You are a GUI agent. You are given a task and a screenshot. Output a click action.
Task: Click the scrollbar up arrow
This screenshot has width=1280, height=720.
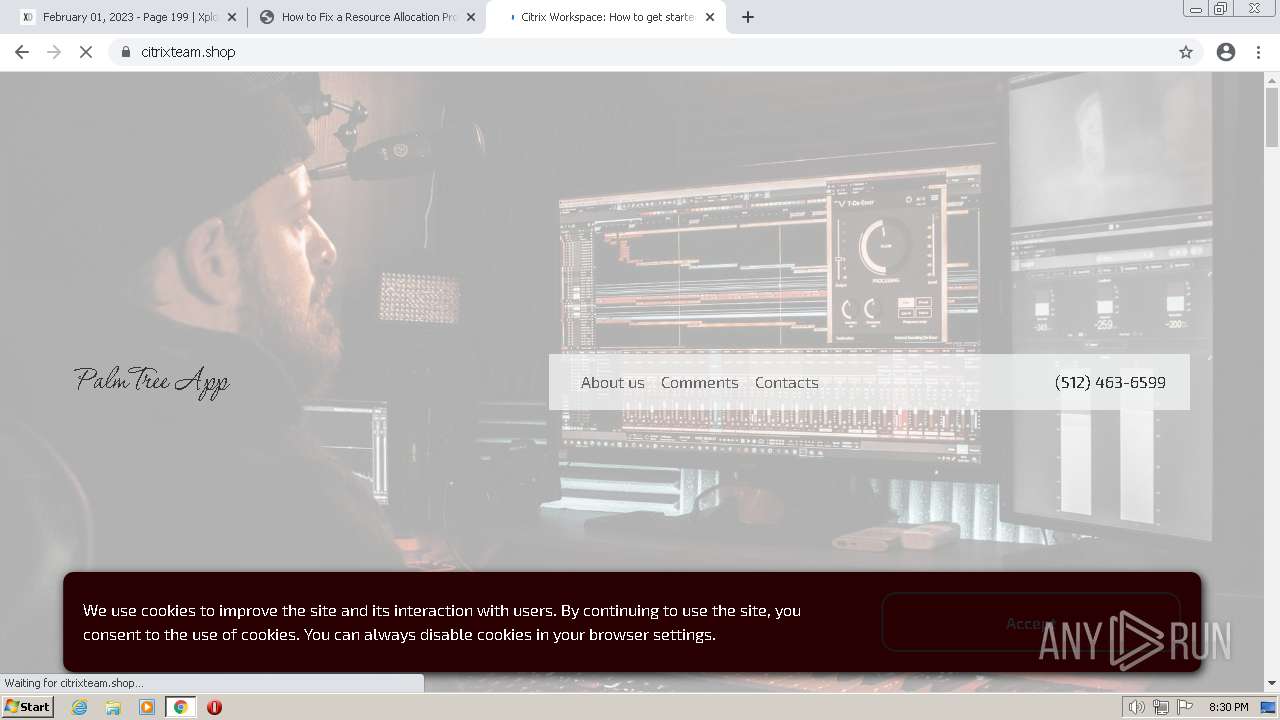coord(1271,79)
